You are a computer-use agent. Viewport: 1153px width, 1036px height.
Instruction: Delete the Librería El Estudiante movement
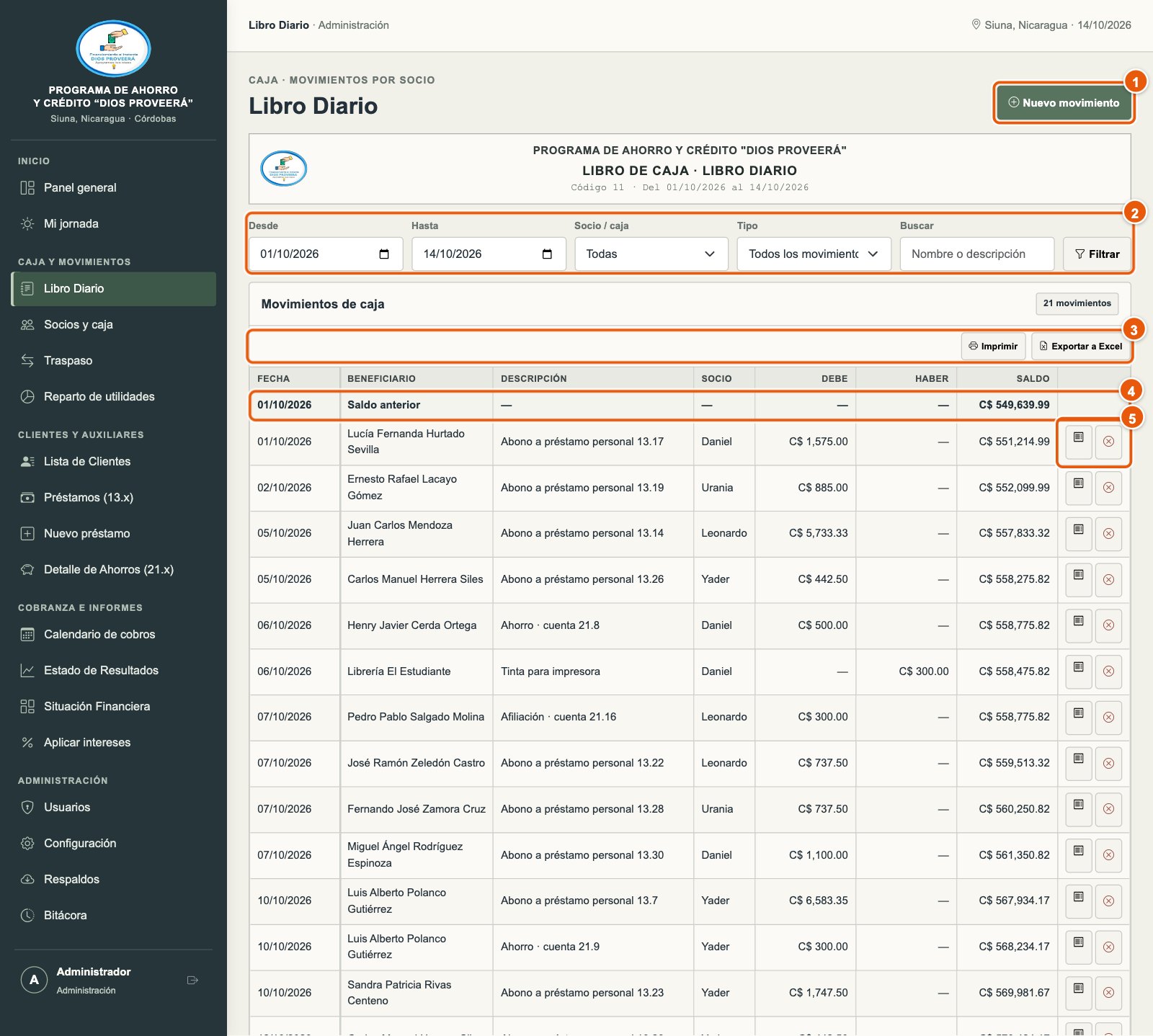tap(1108, 671)
